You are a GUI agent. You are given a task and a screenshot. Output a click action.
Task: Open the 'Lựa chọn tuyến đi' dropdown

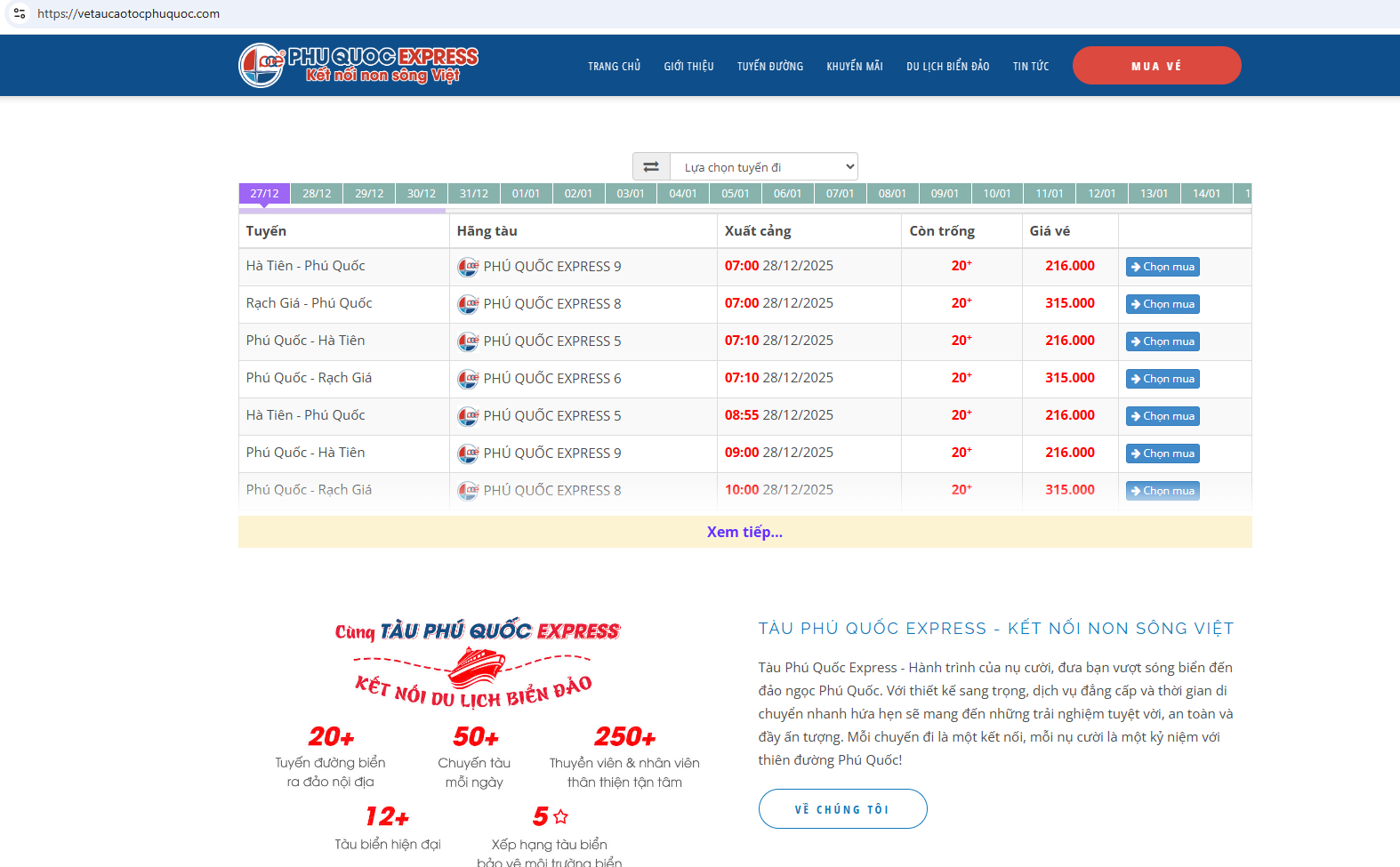(x=763, y=167)
